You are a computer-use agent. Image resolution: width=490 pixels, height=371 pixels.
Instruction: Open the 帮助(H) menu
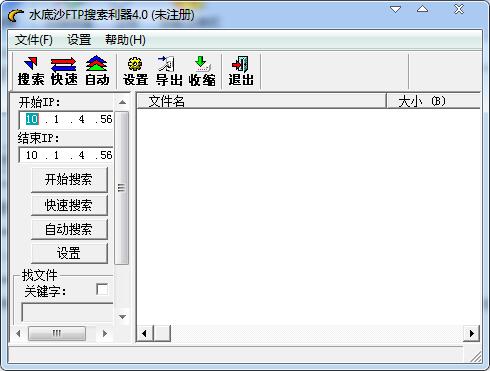tap(125, 40)
